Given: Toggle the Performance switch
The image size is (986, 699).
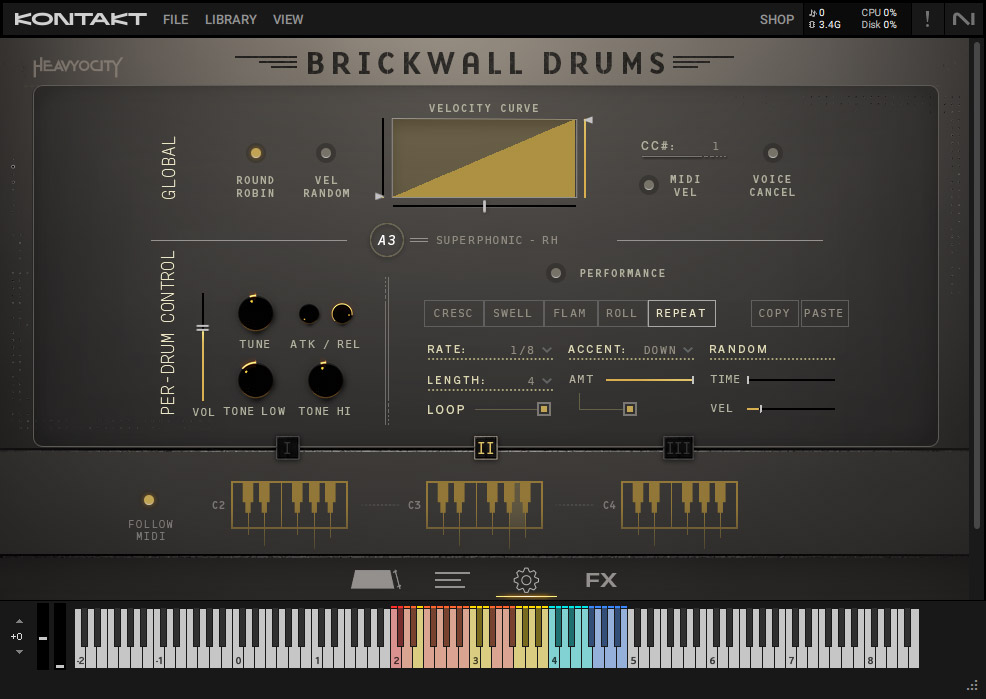Looking at the screenshot, I should 555,273.
